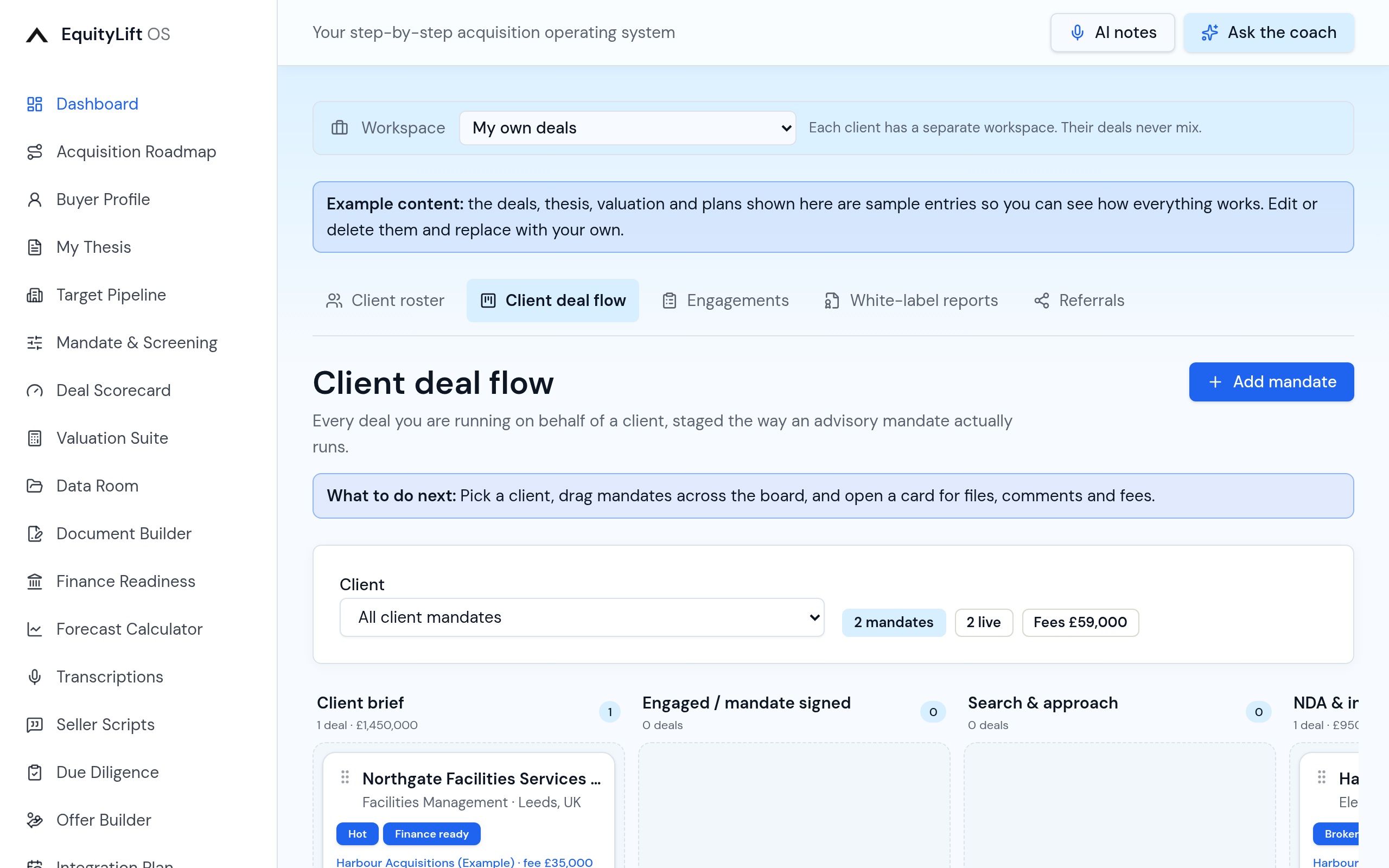Click the Data Room folder icon
This screenshot has width=1389, height=868.
pos(34,486)
